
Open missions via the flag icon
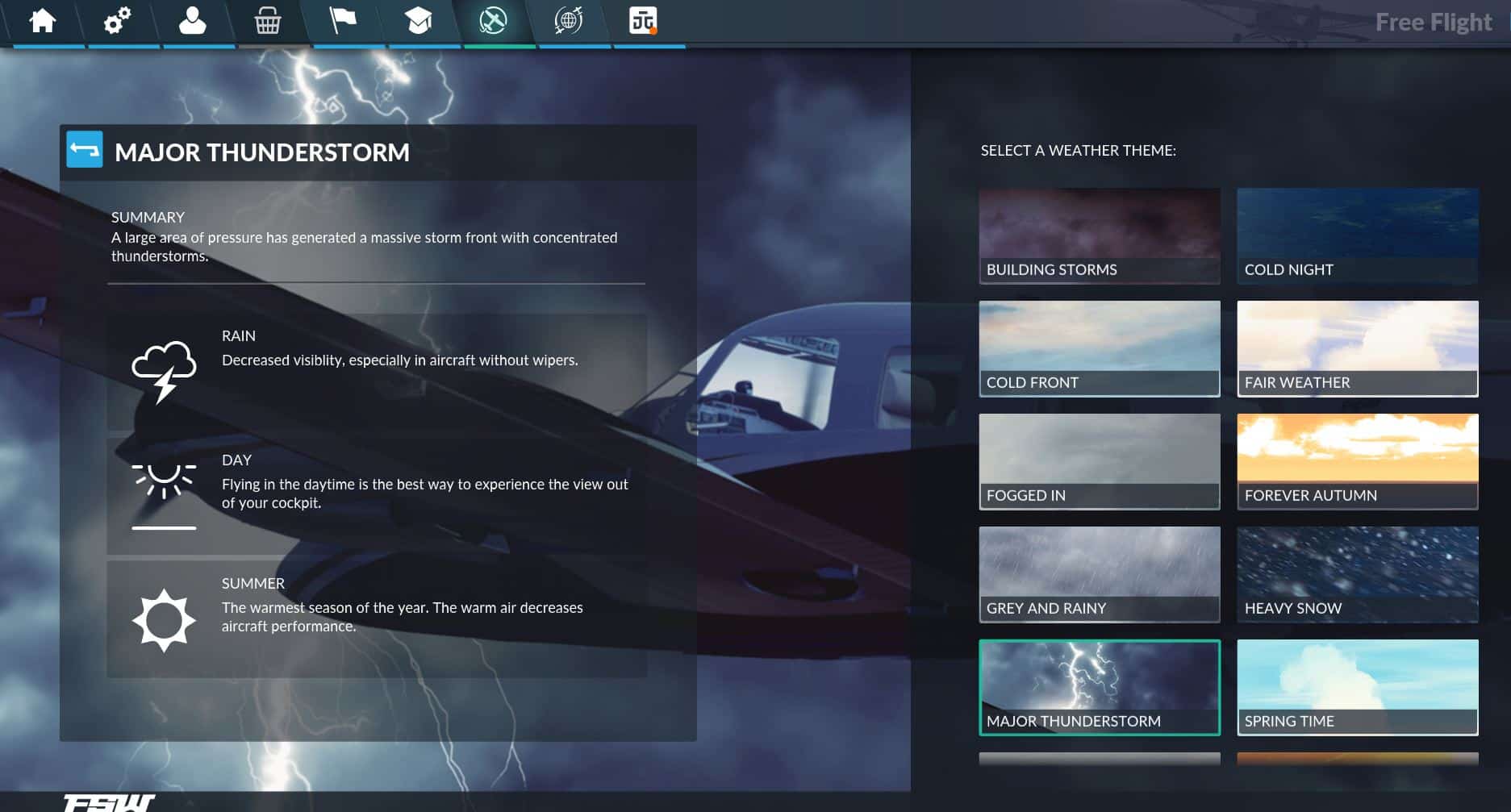[x=343, y=21]
